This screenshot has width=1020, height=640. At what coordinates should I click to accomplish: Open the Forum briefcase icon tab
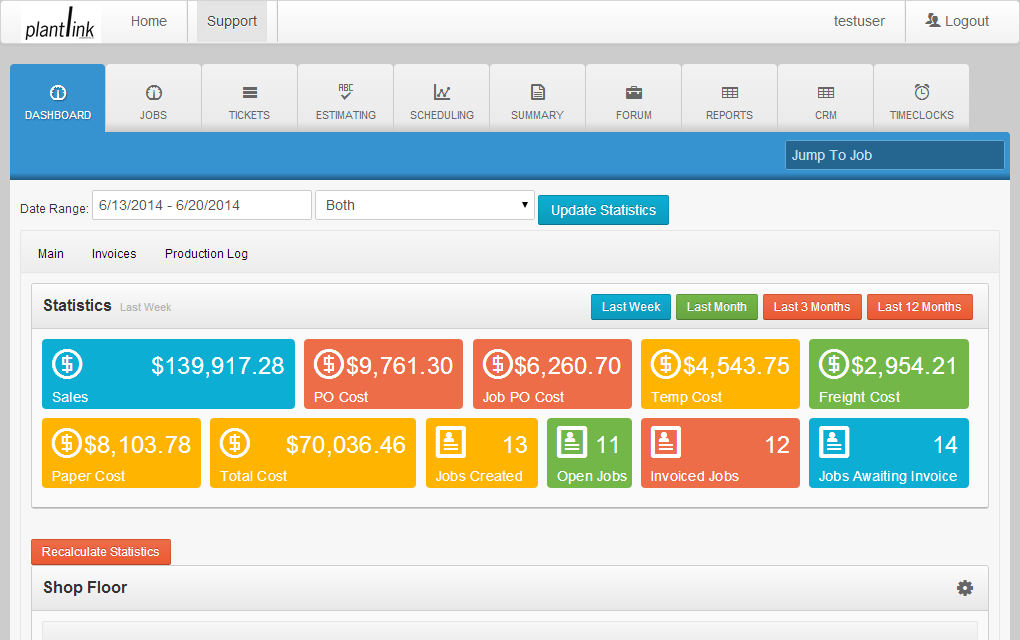click(x=634, y=93)
